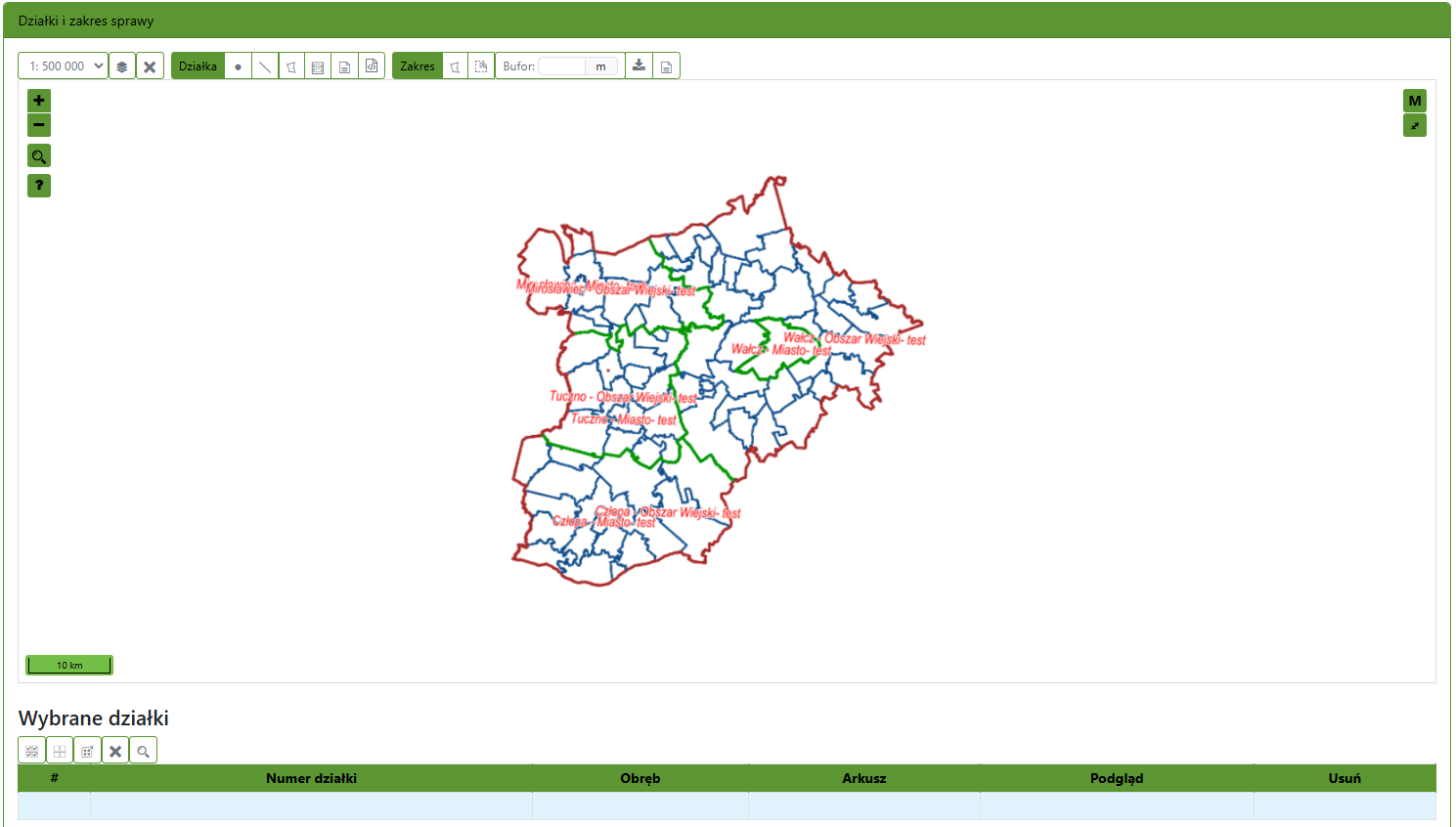The width and height of the screenshot is (1456, 827).
Task: Zoom in on the map
Action: (x=39, y=101)
